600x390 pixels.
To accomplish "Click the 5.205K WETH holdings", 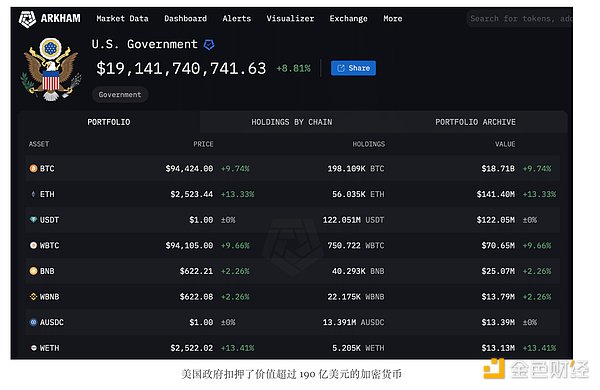I will pos(358,348).
